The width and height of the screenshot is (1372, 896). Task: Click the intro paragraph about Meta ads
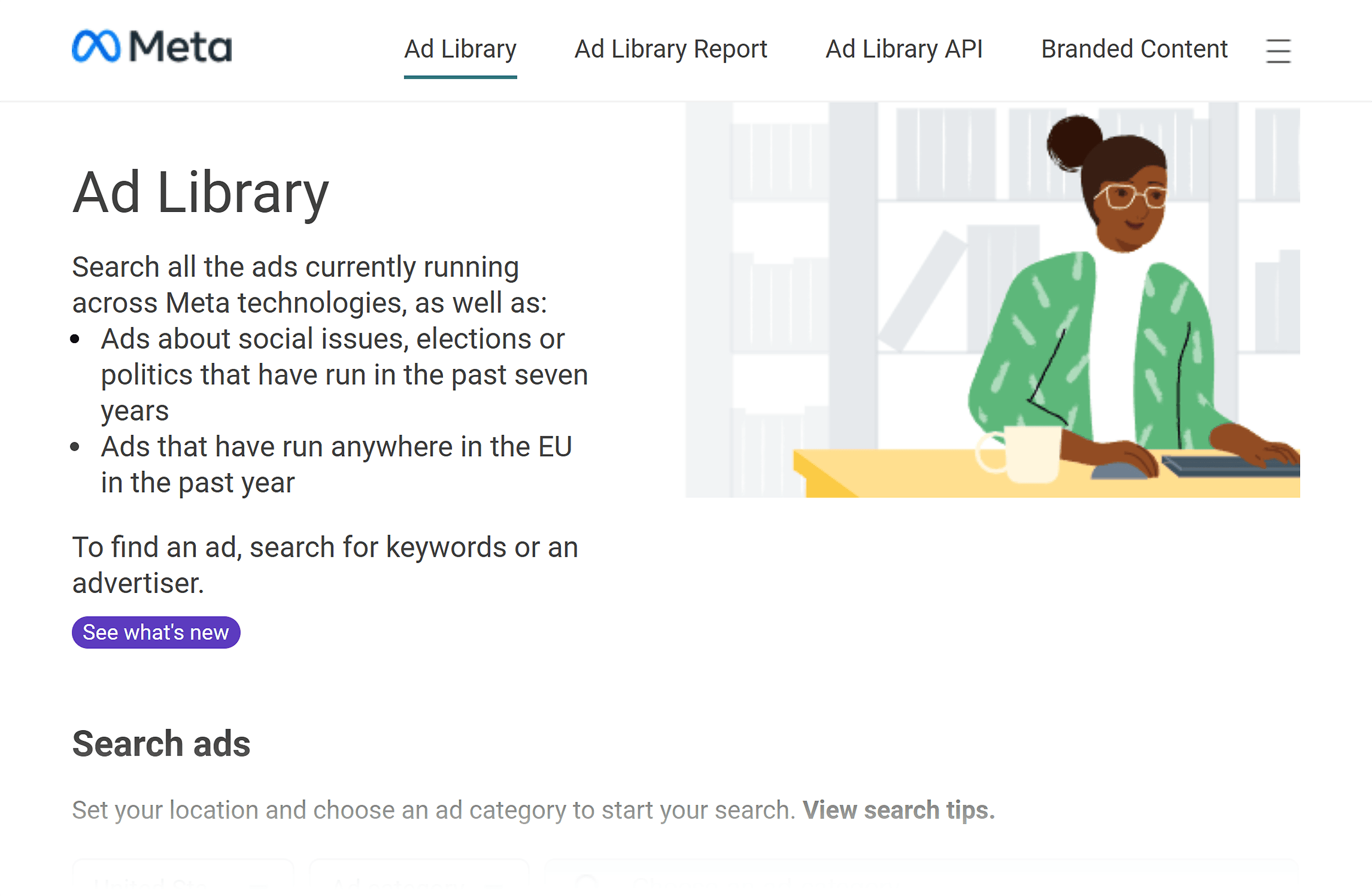click(311, 284)
